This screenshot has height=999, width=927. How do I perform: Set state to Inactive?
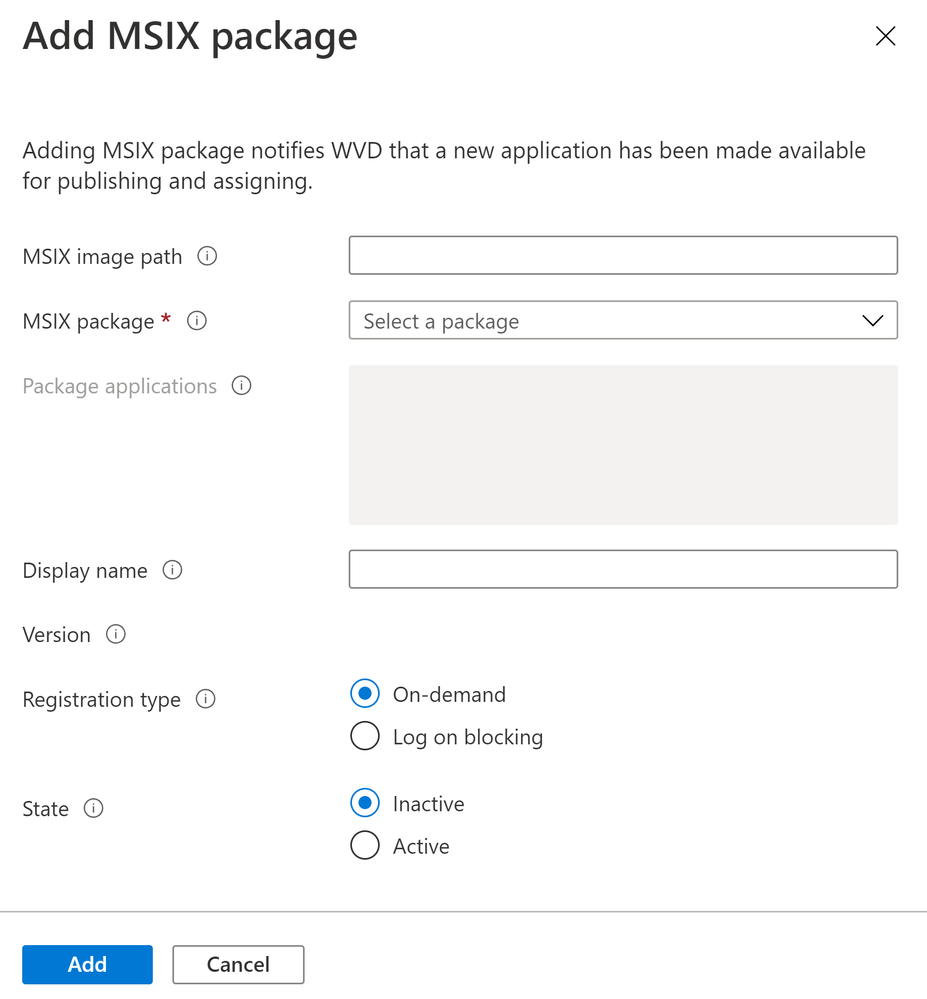click(x=365, y=803)
